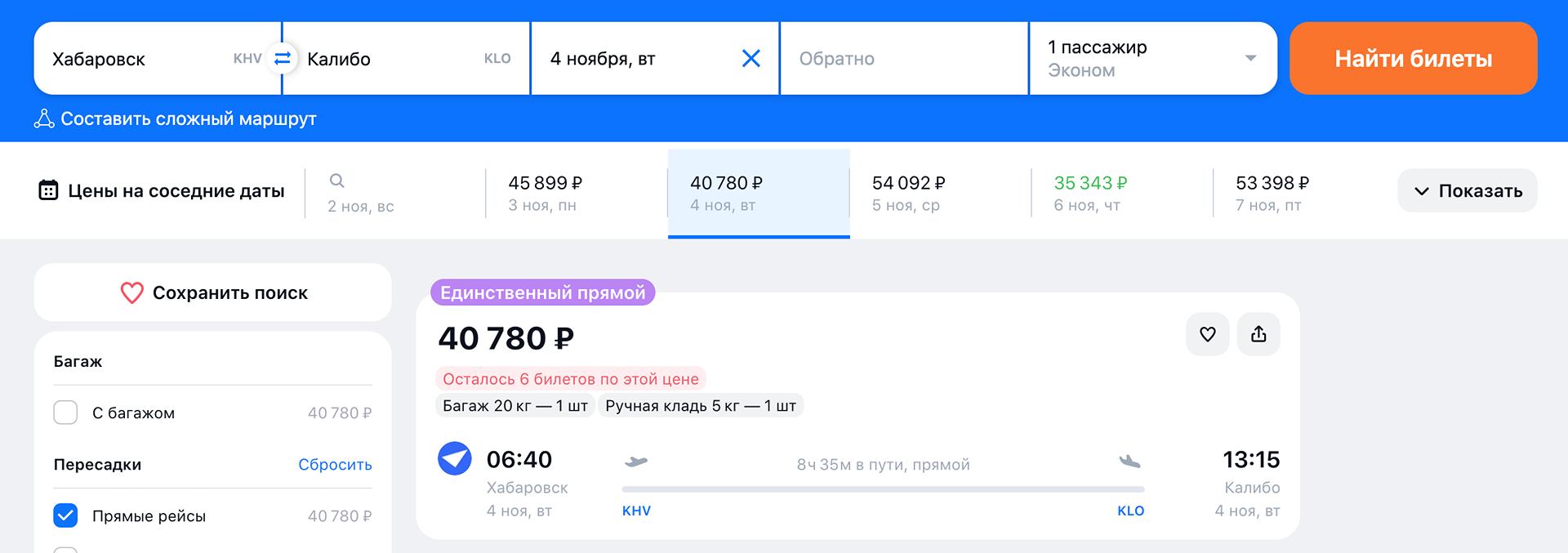Image resolution: width=1568 pixels, height=553 pixels.
Task: Share this flight ticket
Action: click(x=1258, y=334)
